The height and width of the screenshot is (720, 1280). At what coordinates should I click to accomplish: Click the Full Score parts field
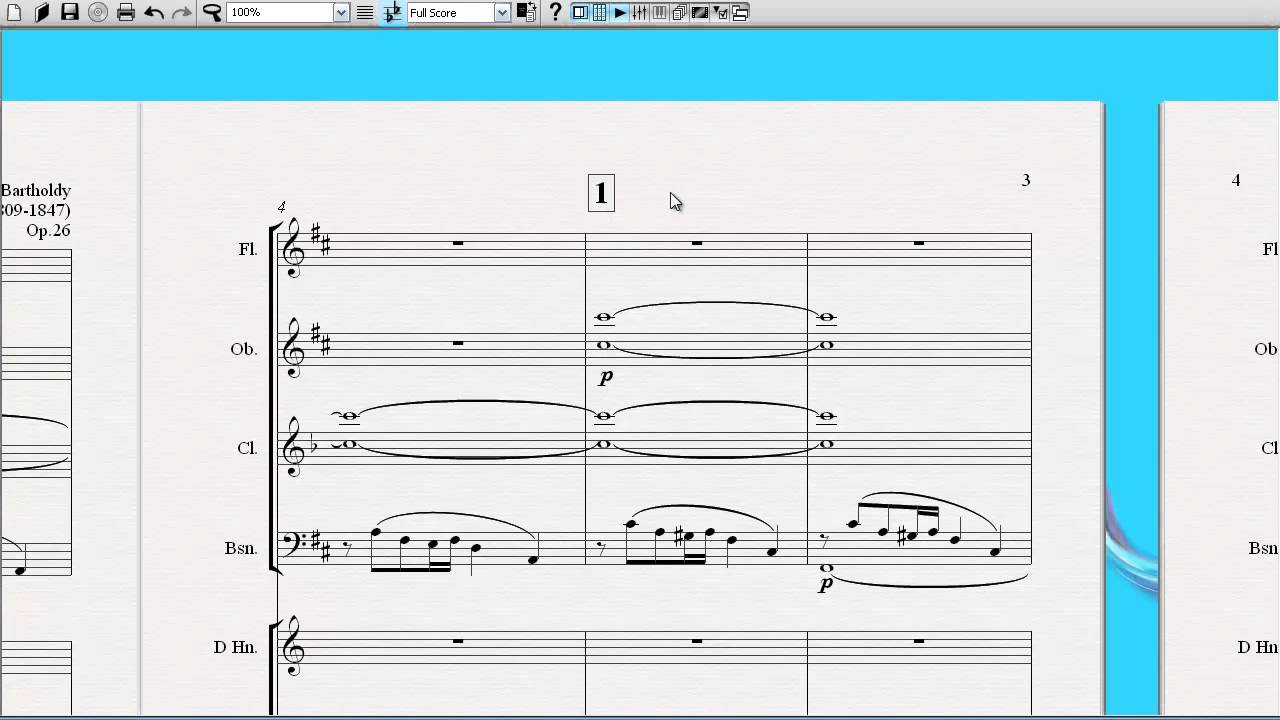point(450,12)
